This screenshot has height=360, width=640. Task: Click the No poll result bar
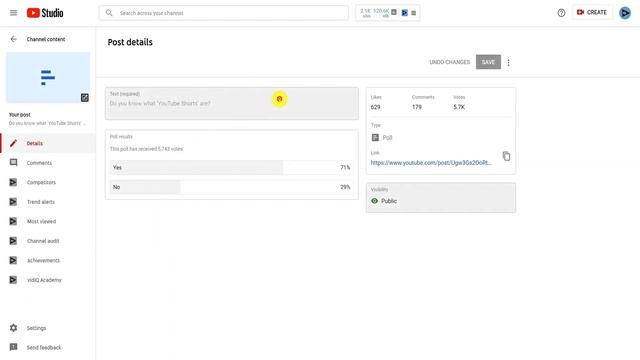pos(231,187)
